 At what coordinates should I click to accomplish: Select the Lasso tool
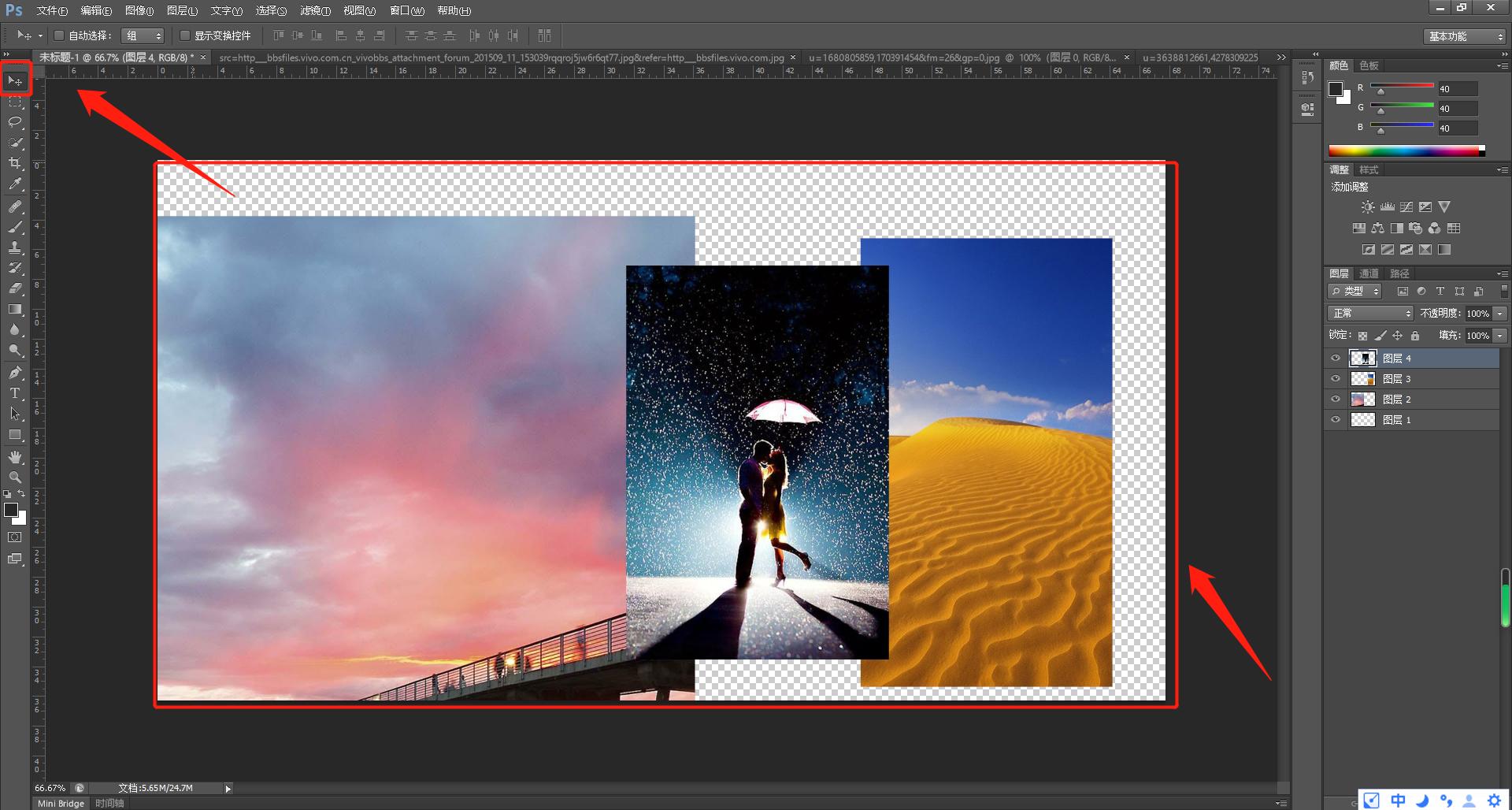click(15, 122)
